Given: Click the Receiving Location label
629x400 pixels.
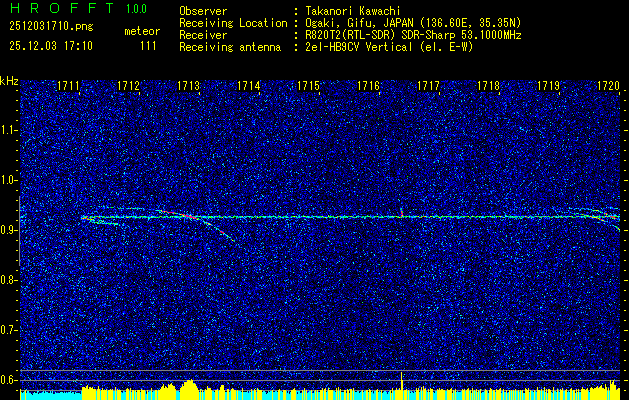Looking at the screenshot, I should 233,23.
